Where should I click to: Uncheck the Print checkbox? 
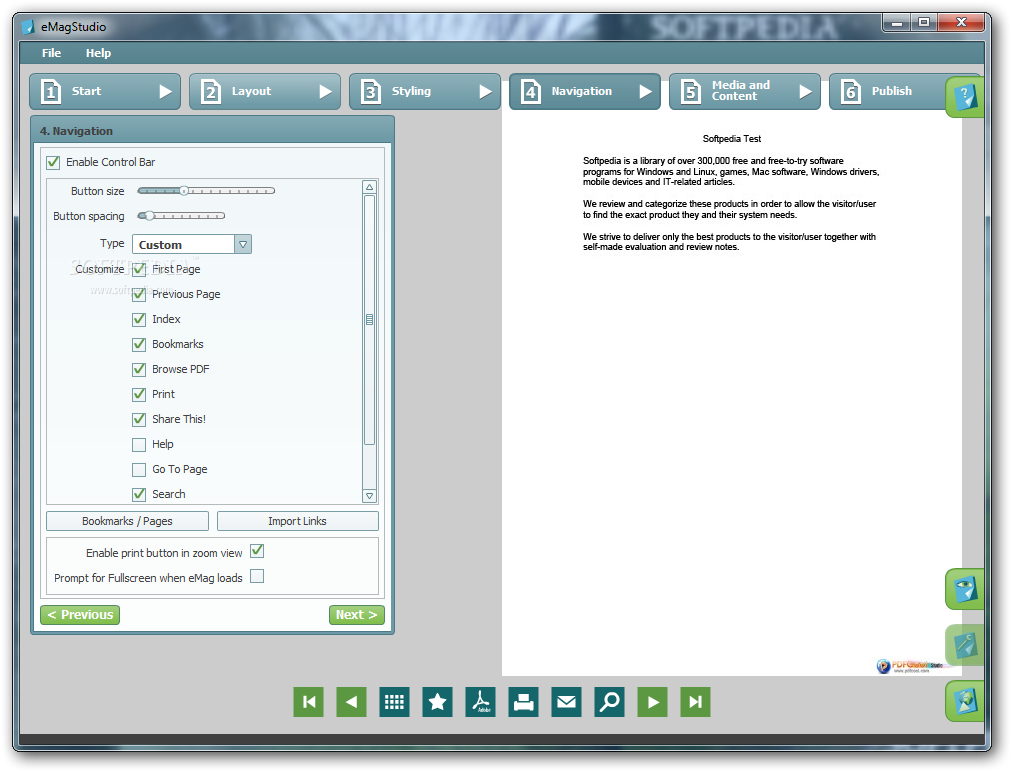[x=139, y=394]
